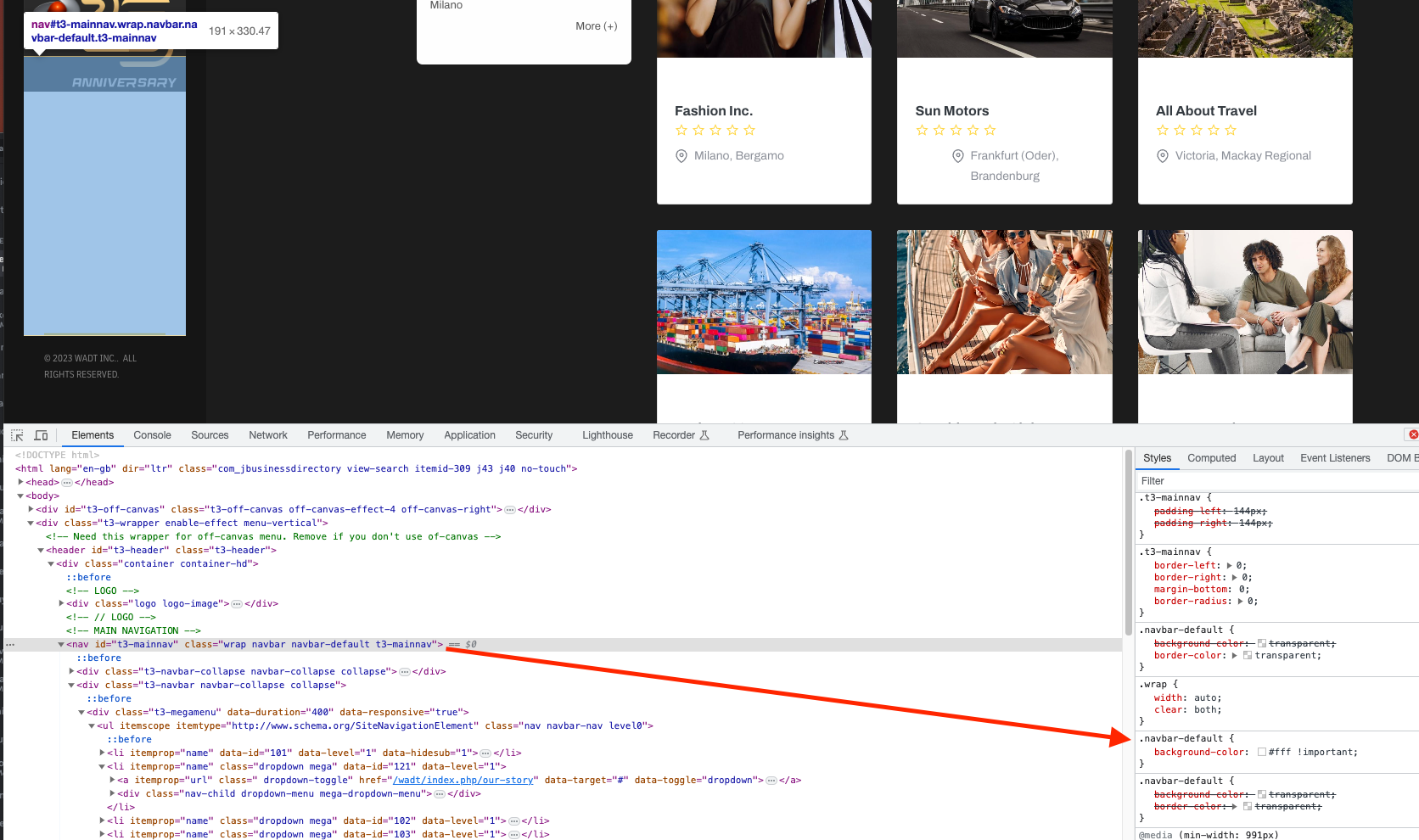Viewport: 1419px width, 840px height.
Task: Click the third star under Fashion Inc.
Action: coord(715,130)
